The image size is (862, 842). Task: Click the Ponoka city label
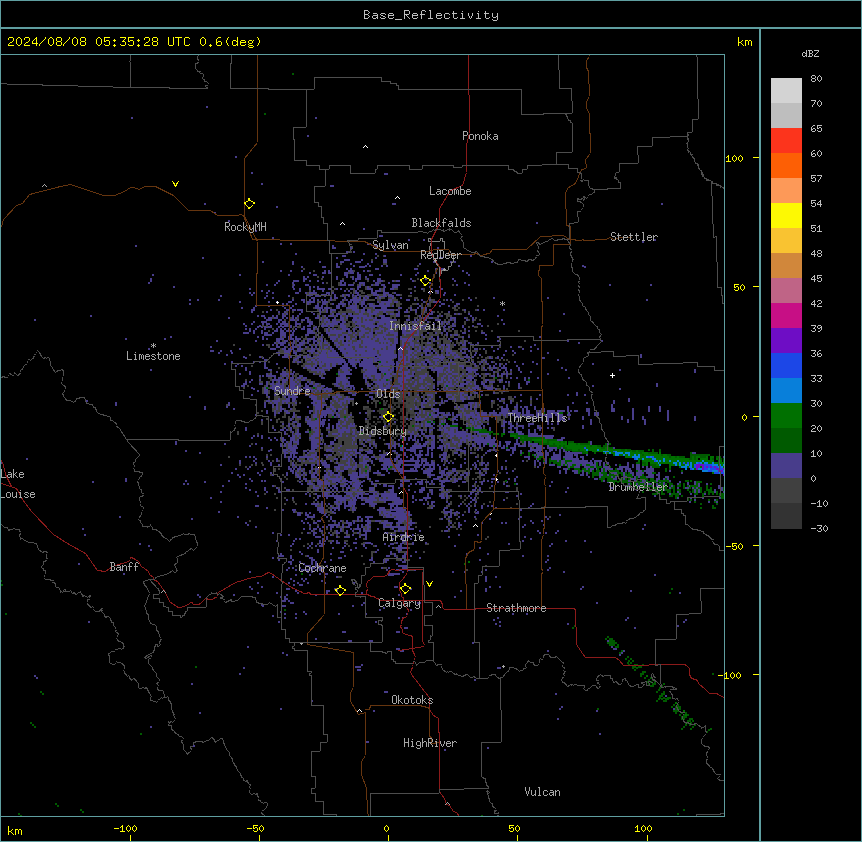point(480,136)
